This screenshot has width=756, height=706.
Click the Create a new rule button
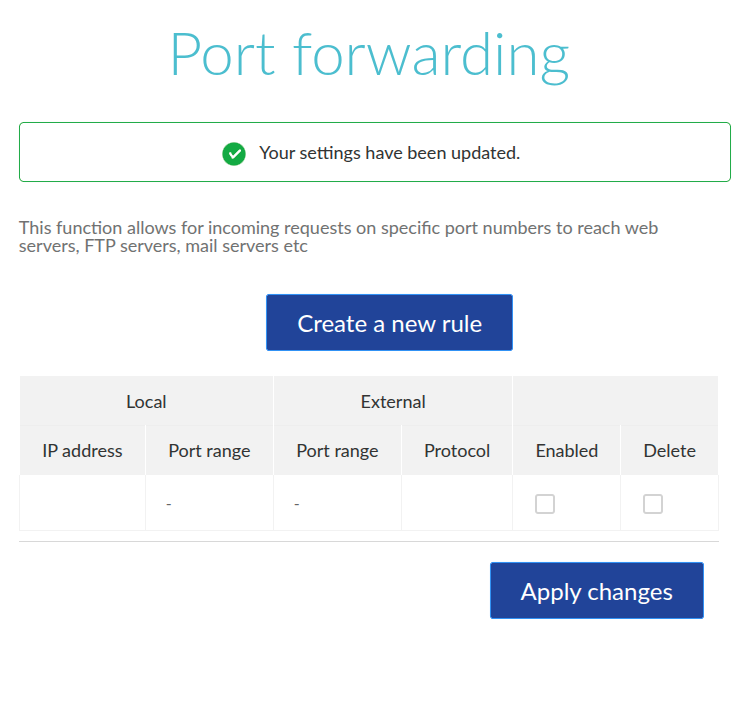[x=389, y=323]
